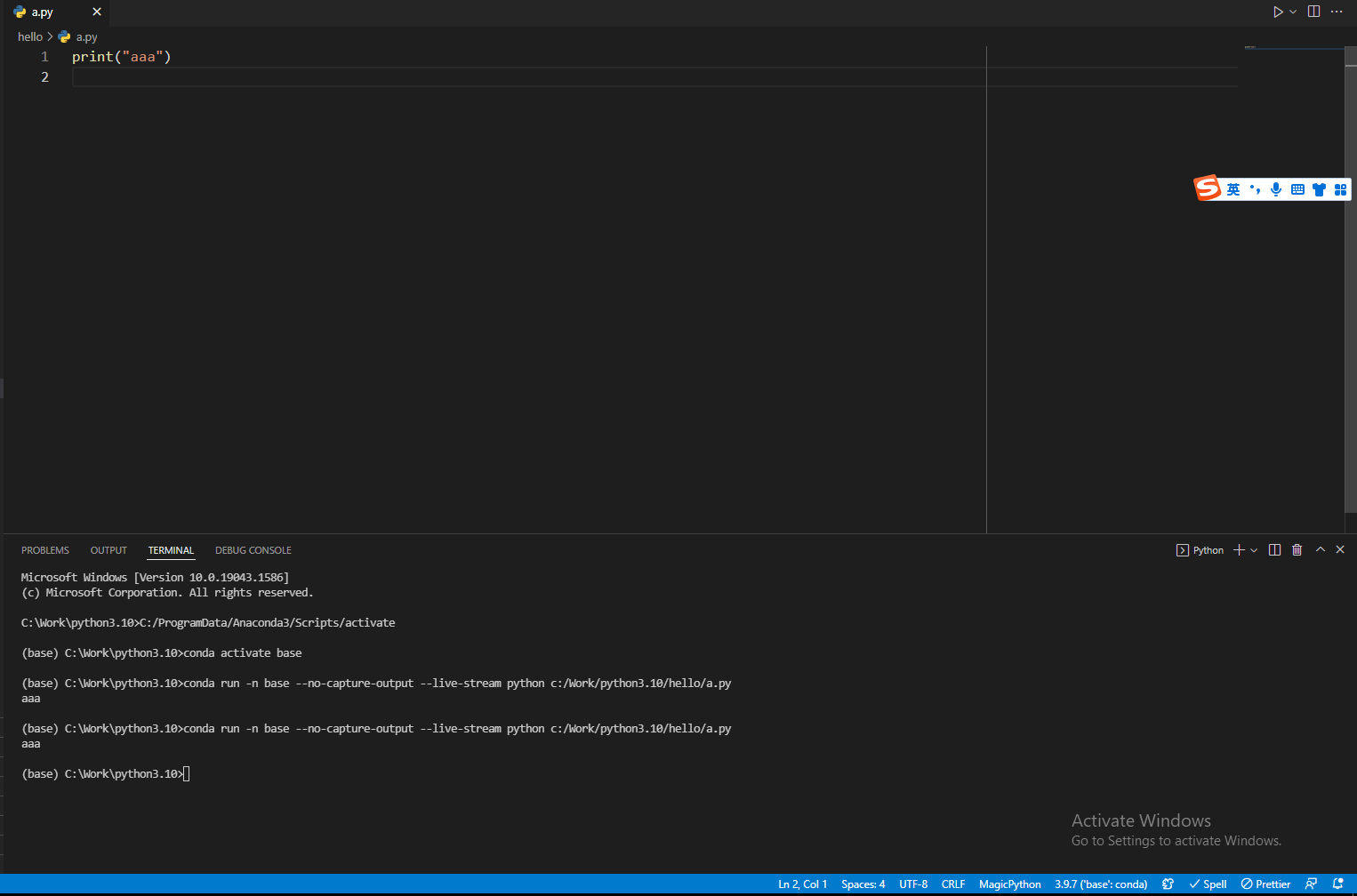The image size is (1357, 896).
Task: Click the Microsoft Windows version line
Action: coord(155,578)
